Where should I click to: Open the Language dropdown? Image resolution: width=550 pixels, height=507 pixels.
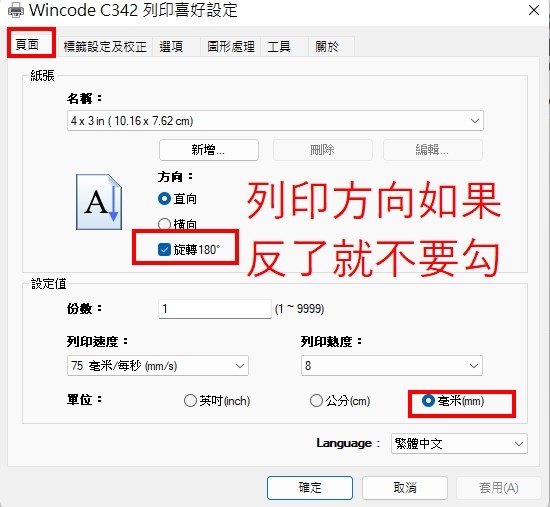point(459,443)
